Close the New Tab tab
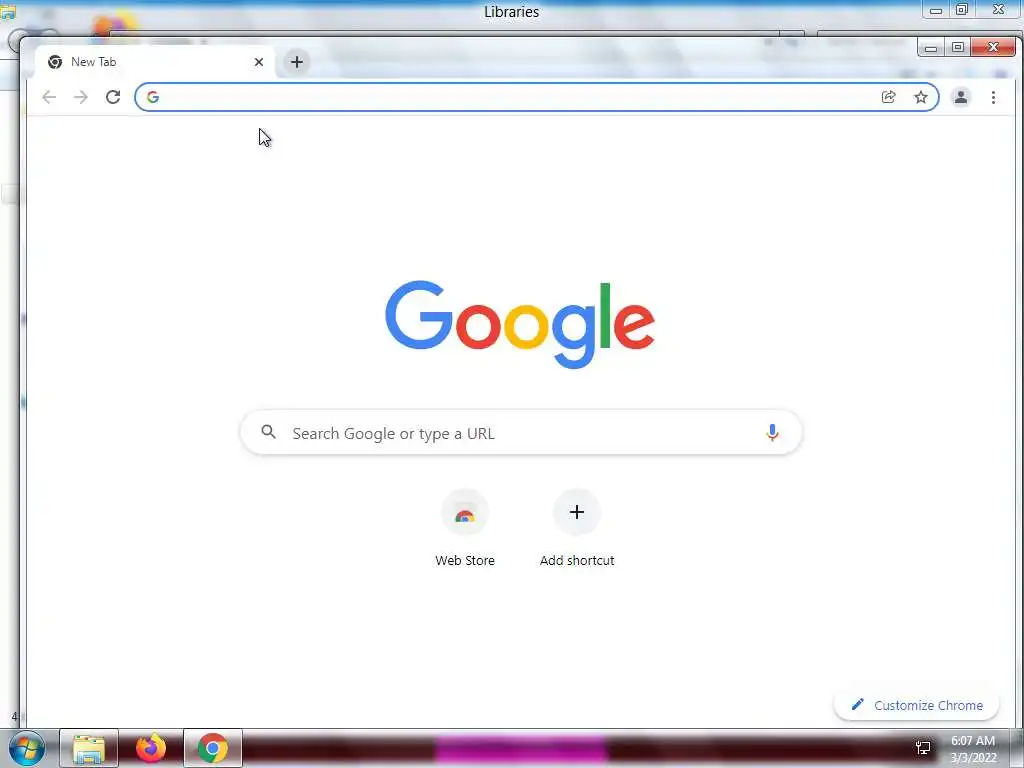1024x768 pixels. coord(259,62)
